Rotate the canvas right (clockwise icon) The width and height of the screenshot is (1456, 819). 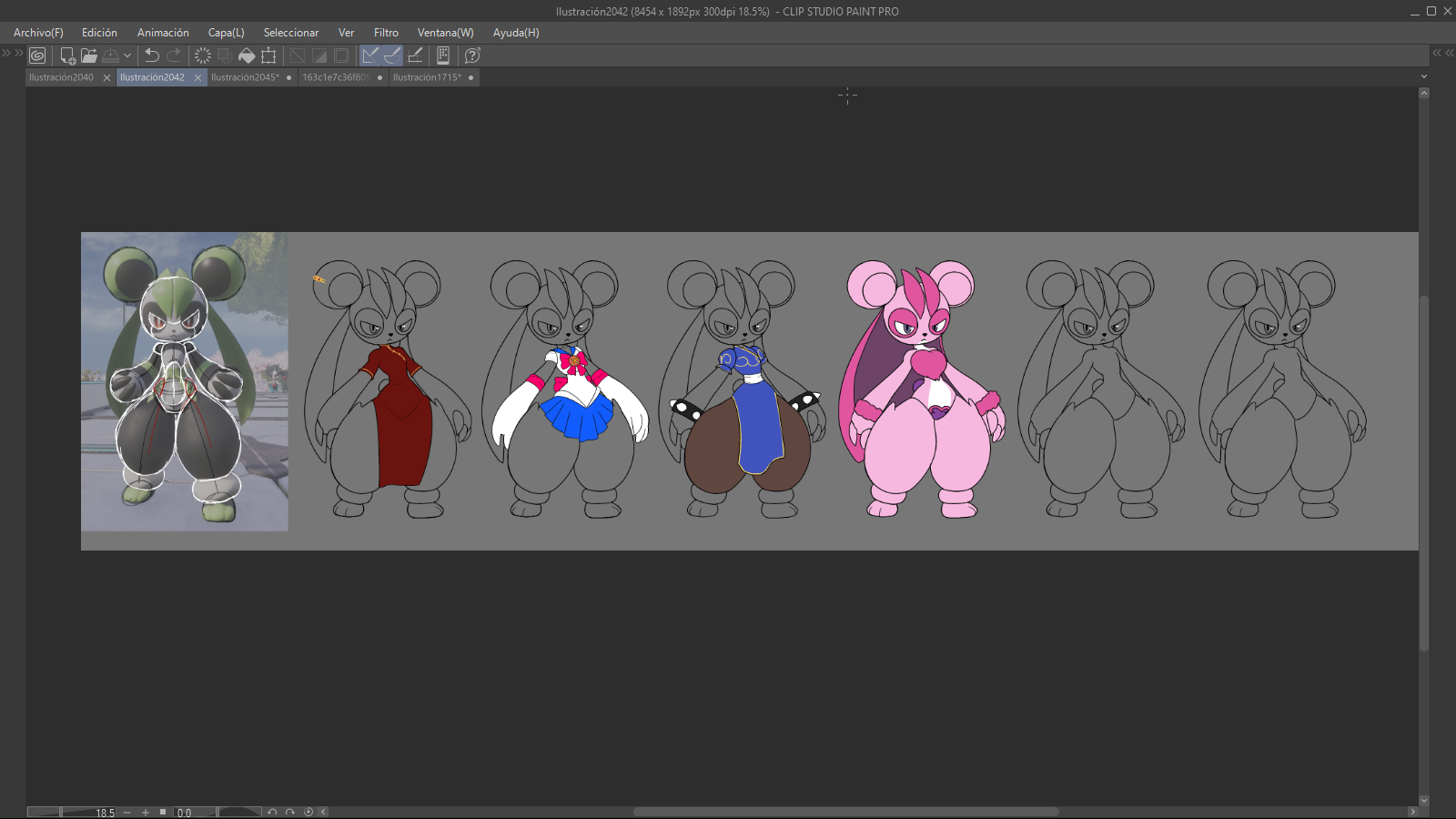pyautogui.click(x=289, y=812)
